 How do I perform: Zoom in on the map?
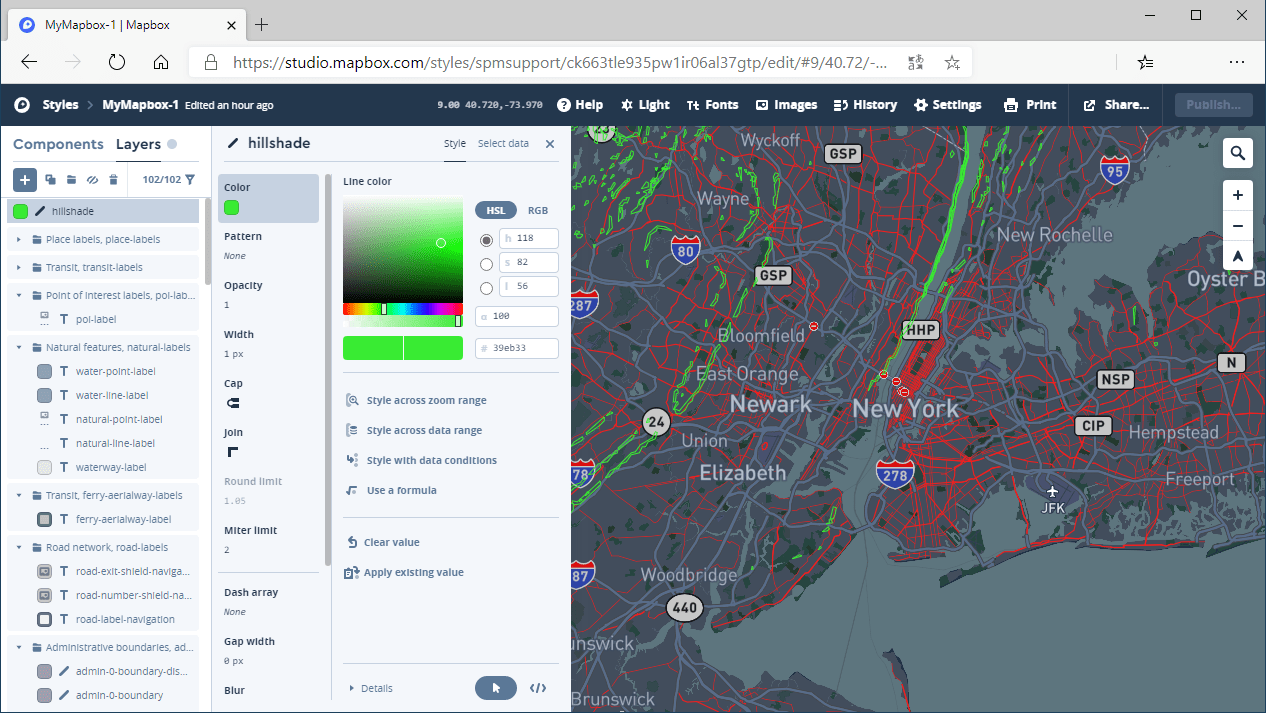(1238, 195)
